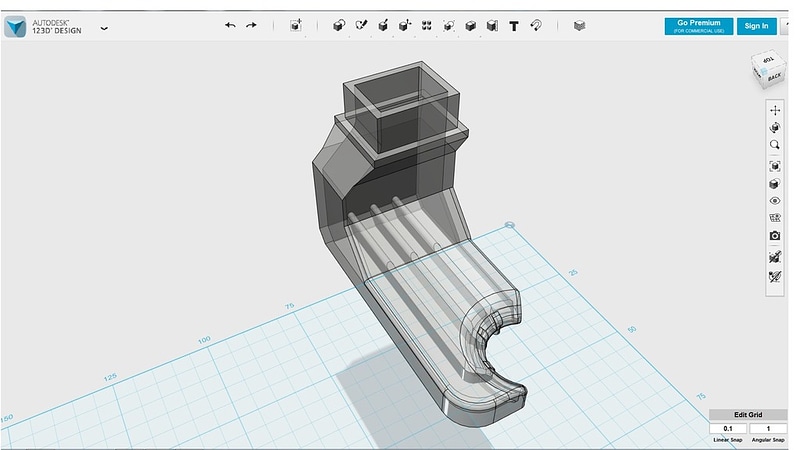Open the Construct tool
800x450 pixels.
click(x=383, y=25)
